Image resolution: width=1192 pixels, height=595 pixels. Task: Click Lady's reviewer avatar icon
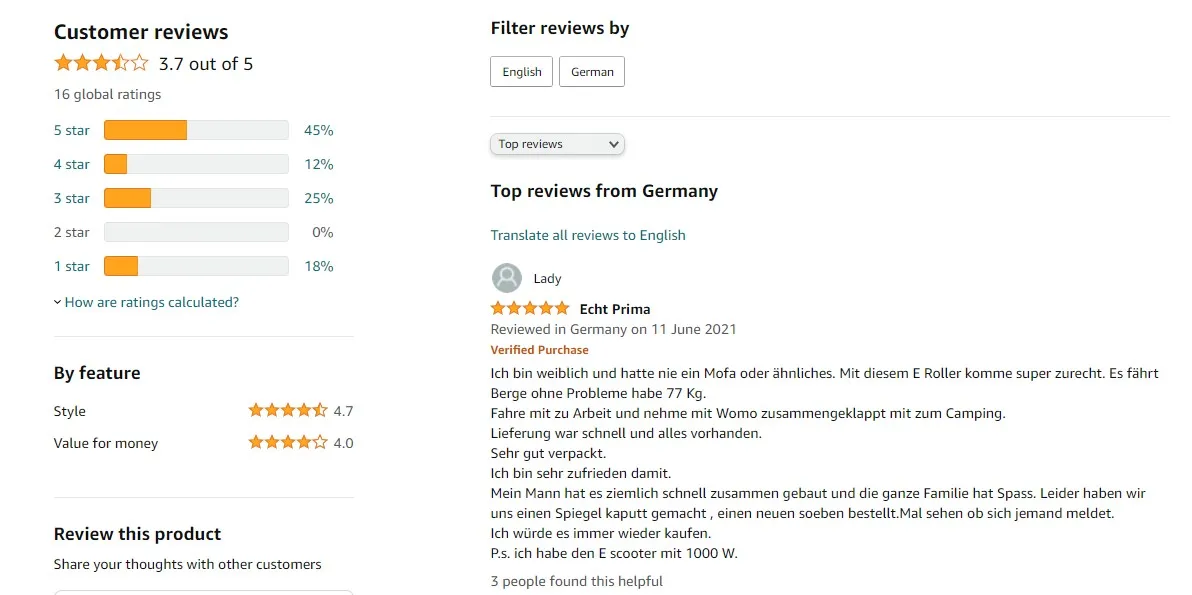pos(507,278)
